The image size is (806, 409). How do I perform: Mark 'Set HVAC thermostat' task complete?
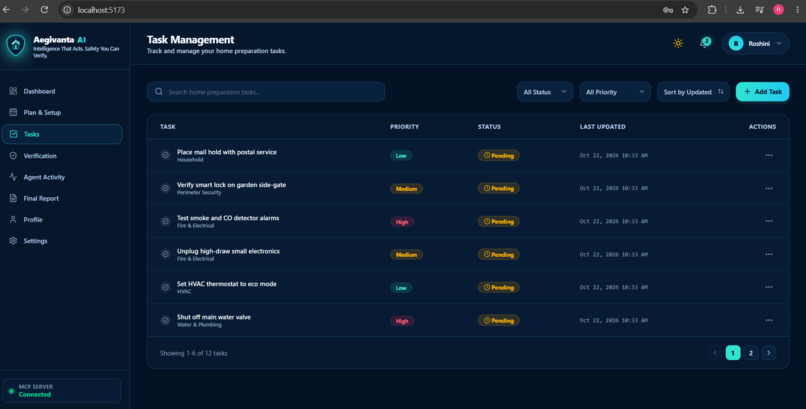pos(166,287)
